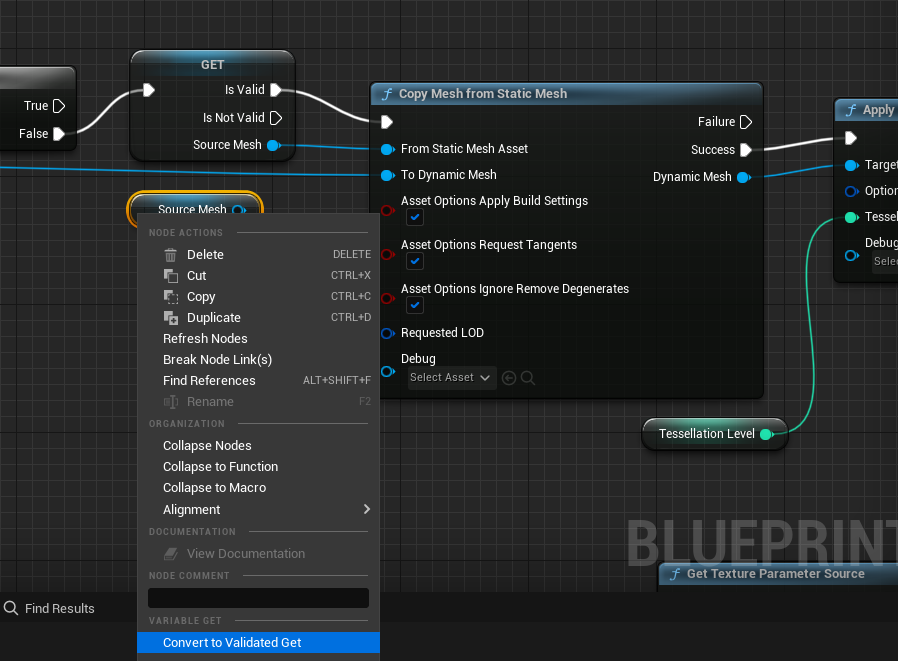
Task: Click the From Static Mesh Asset pin
Action: [388, 149]
